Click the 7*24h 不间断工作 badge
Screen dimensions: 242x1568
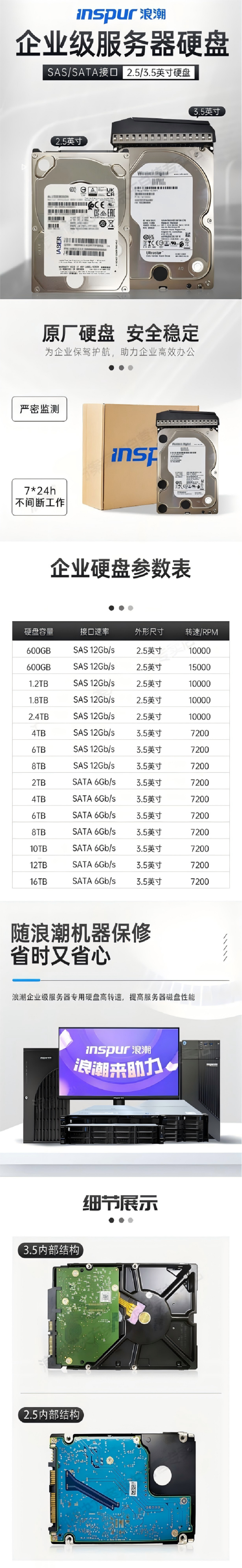[39, 497]
